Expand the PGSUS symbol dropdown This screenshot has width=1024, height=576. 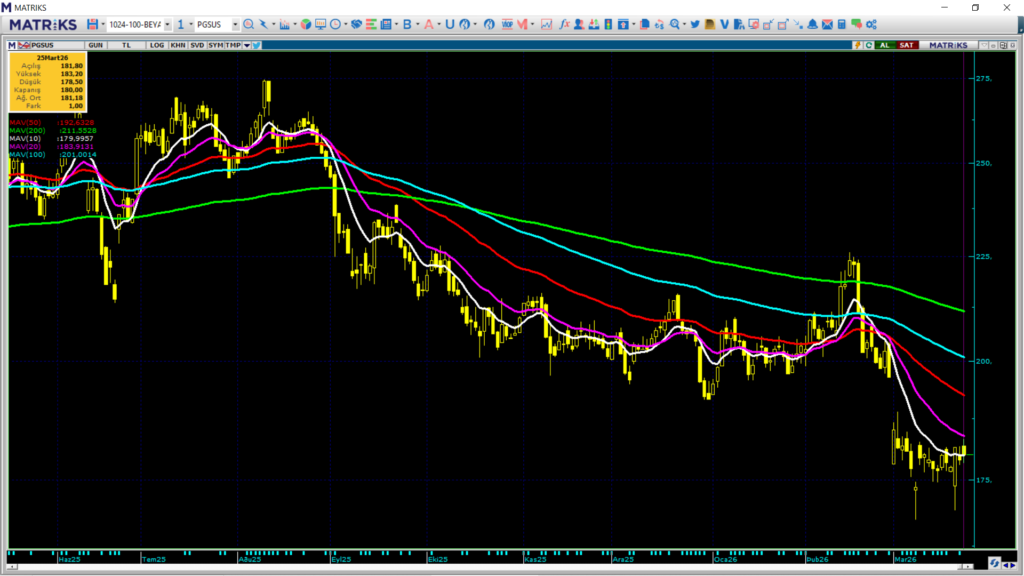[235, 24]
